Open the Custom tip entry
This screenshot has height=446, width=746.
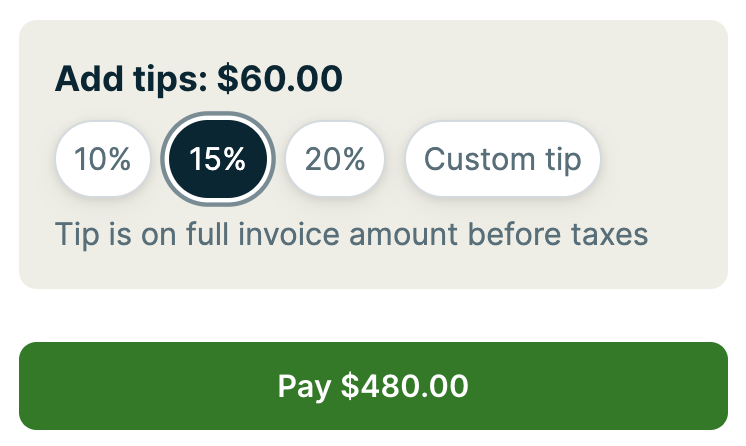[x=502, y=159]
